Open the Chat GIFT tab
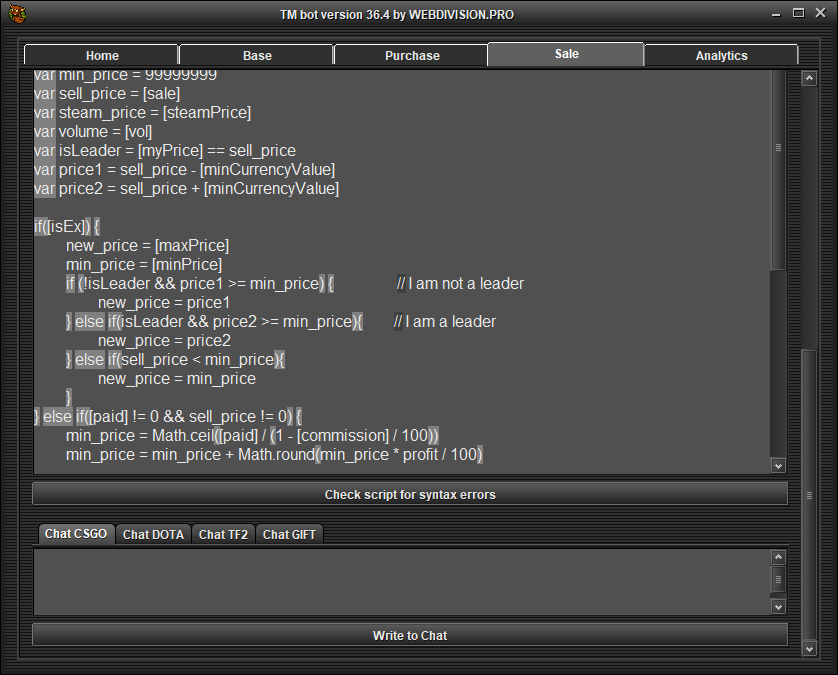Screen dimensions: 838x675 click(x=289, y=535)
